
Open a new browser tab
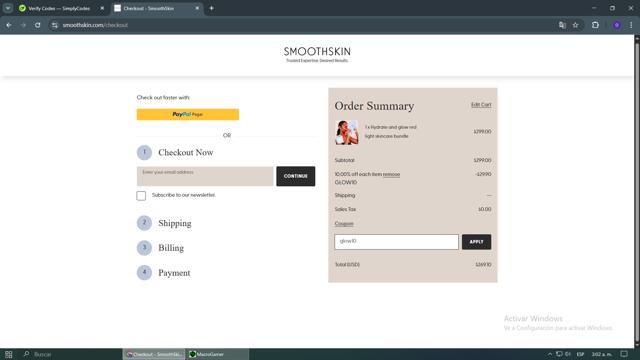pos(211,8)
